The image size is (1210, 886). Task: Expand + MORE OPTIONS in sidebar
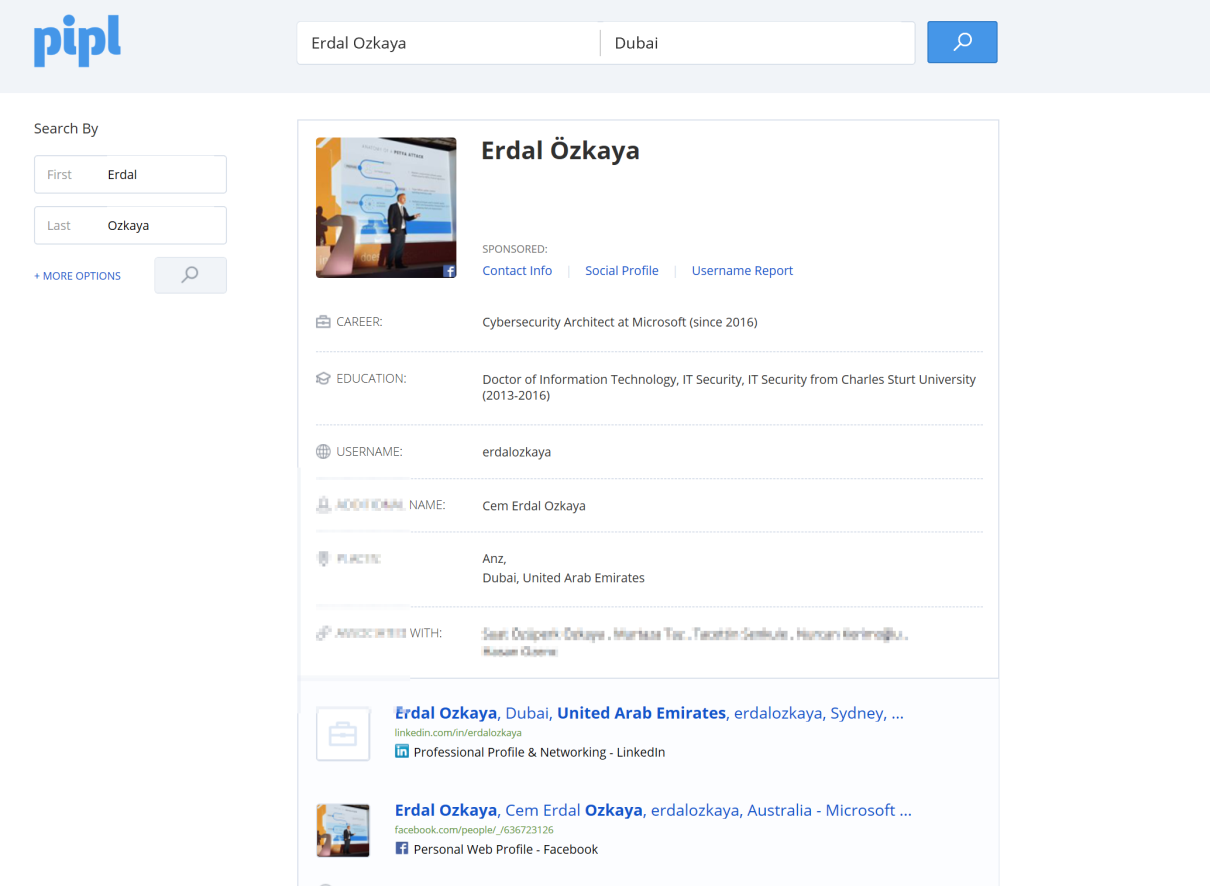pyautogui.click(x=77, y=276)
